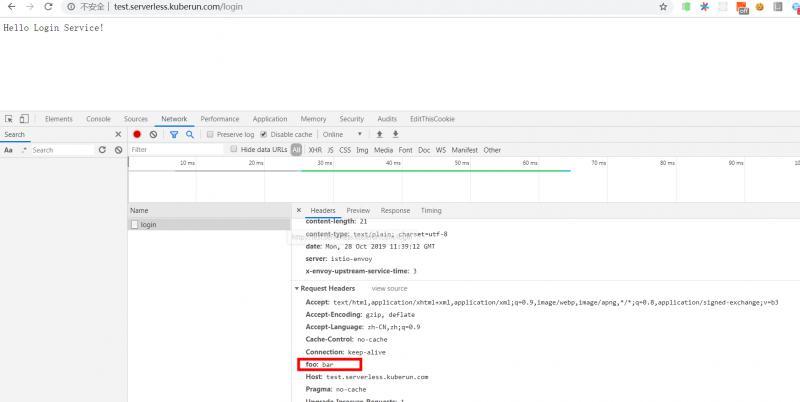Click the blue asterisk extension icon
The width and height of the screenshot is (800, 402).
(705, 7)
